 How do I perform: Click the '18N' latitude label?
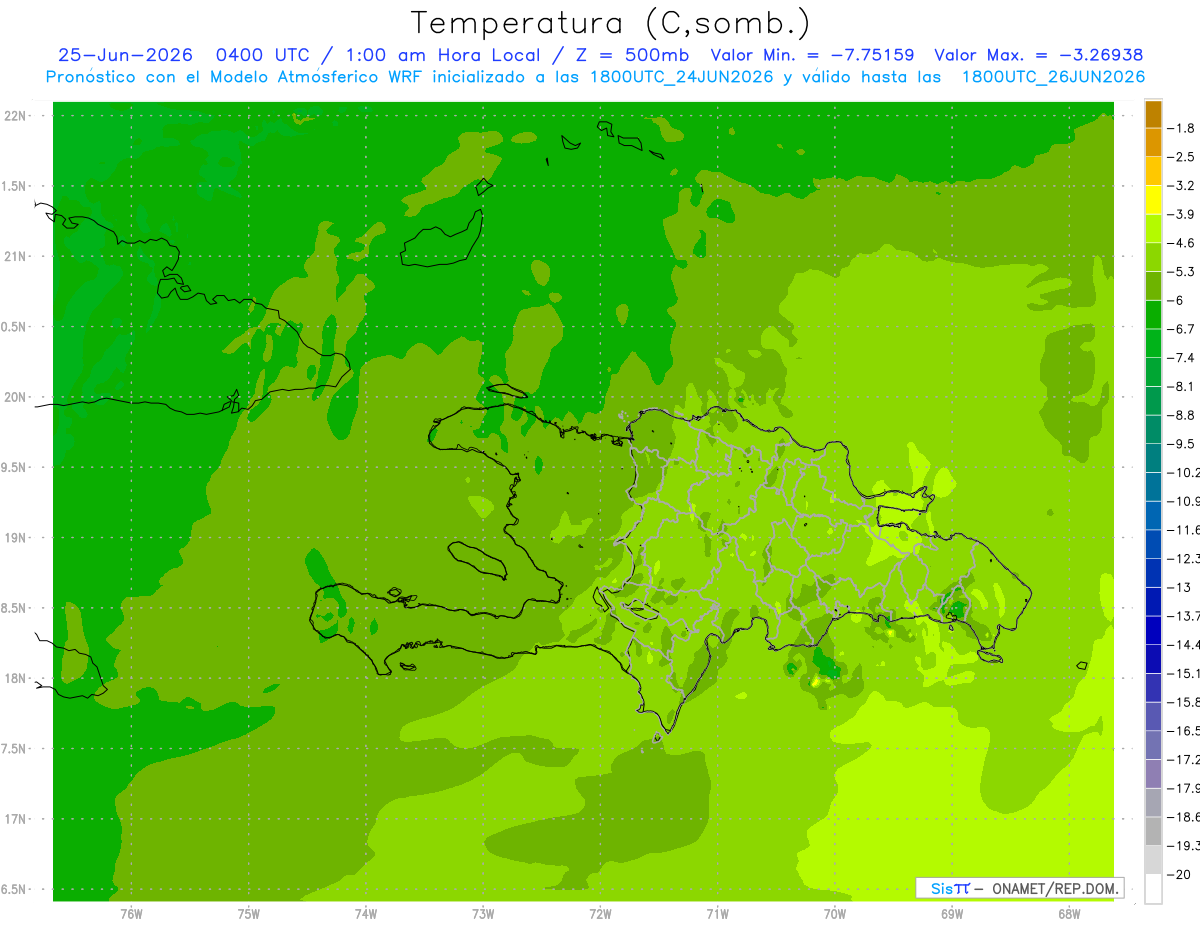click(x=17, y=678)
